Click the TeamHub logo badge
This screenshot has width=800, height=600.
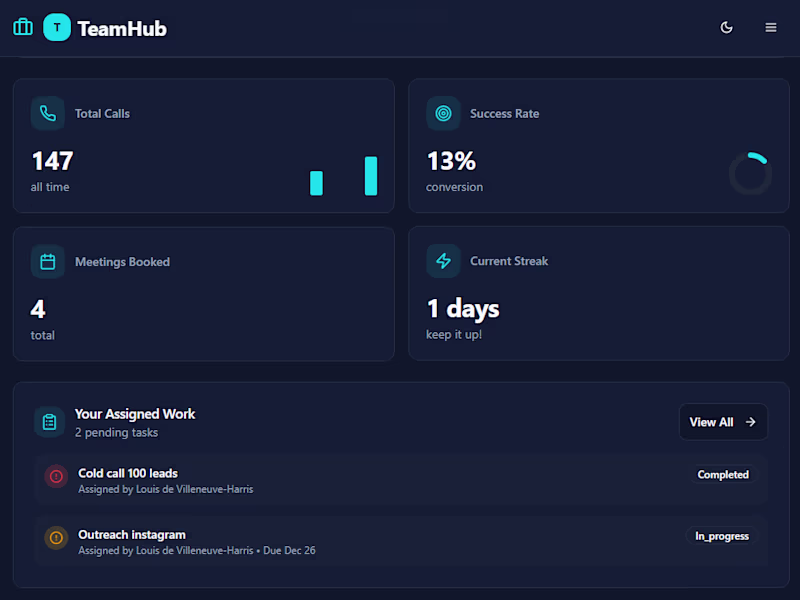tap(57, 28)
